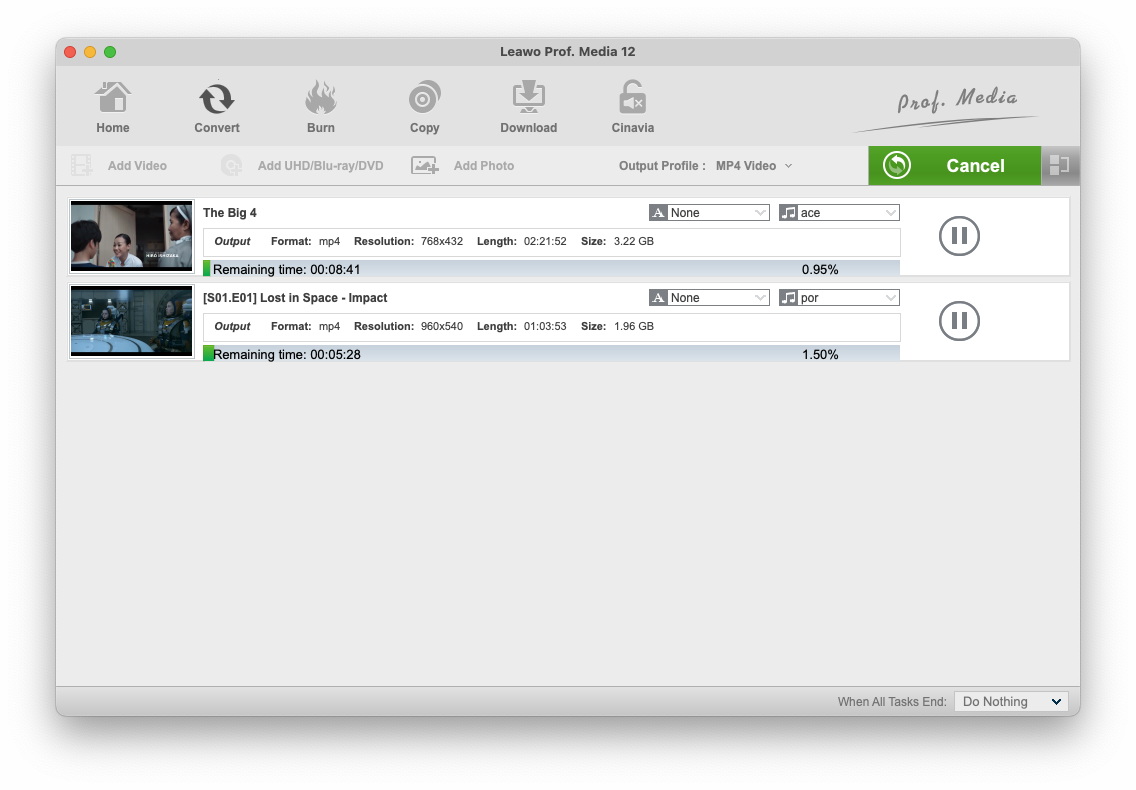The width and height of the screenshot is (1136, 790).
Task: Expand Output Profile MP4 Video dropdown
Action: pos(754,165)
